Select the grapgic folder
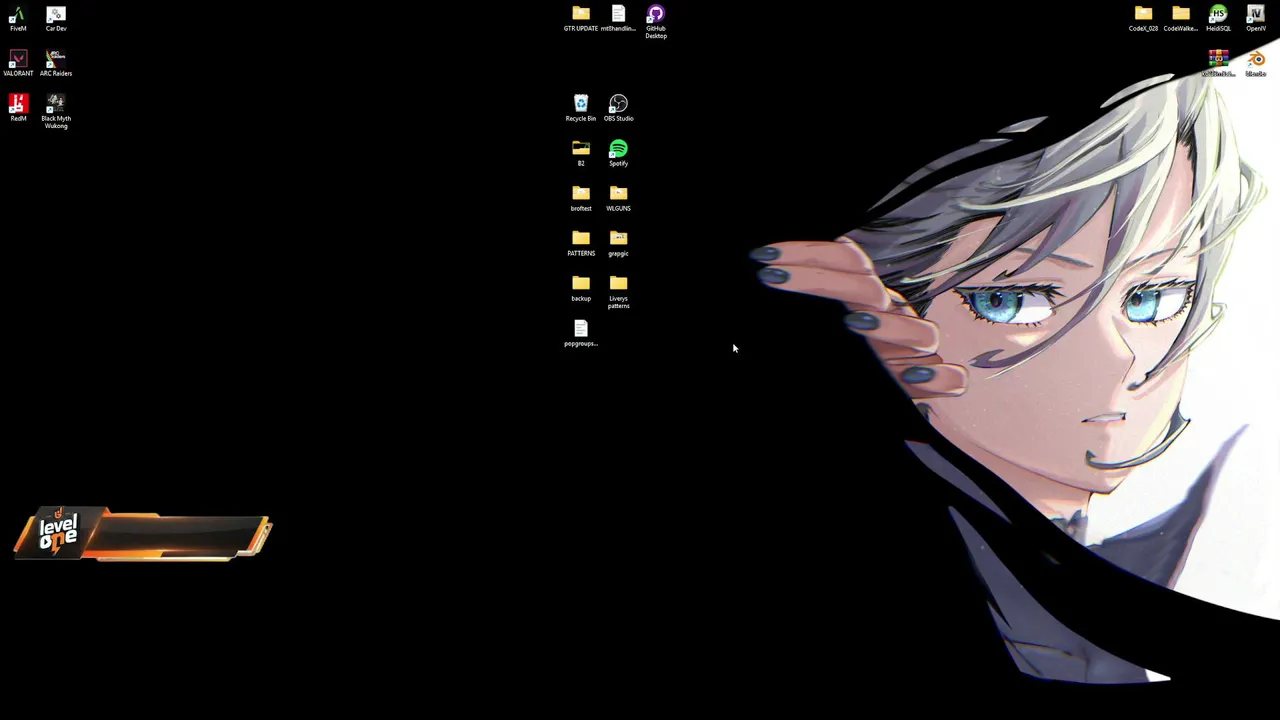The width and height of the screenshot is (1280, 720). (x=618, y=244)
